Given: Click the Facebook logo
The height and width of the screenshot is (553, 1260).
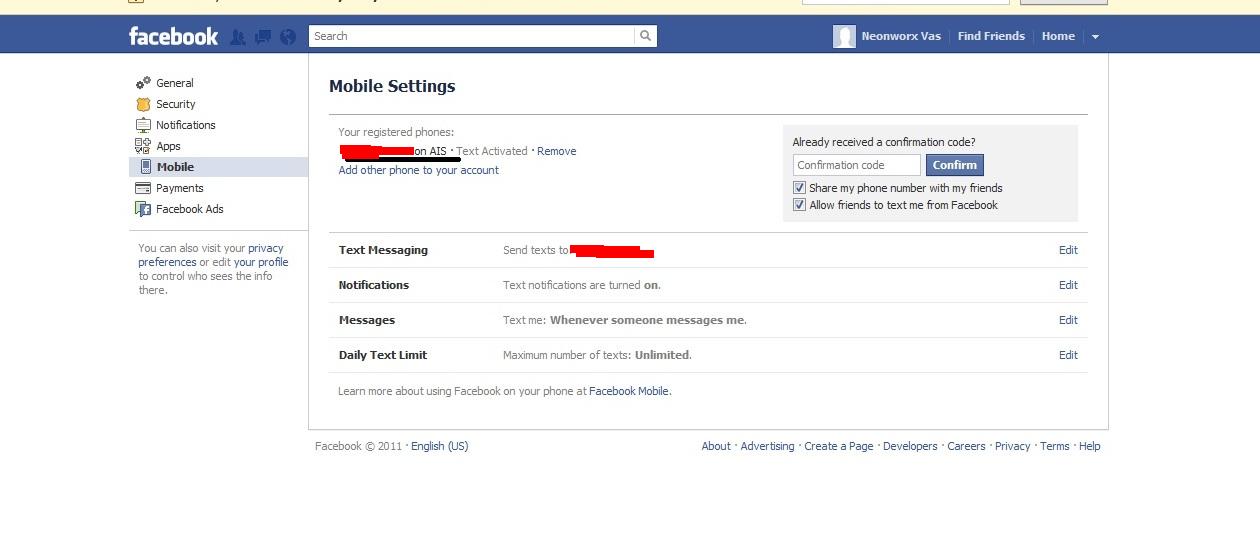Looking at the screenshot, I should tap(173, 36).
